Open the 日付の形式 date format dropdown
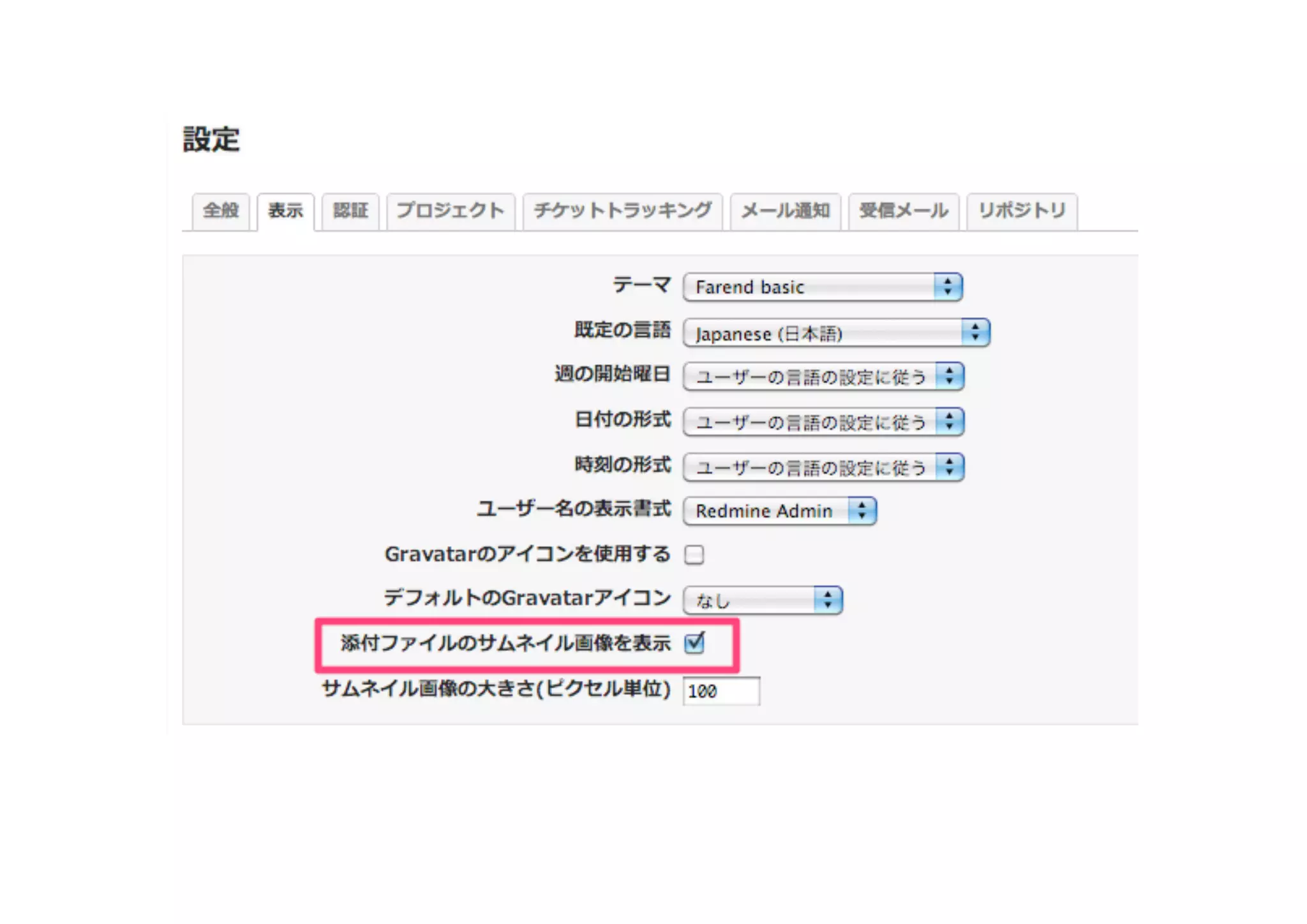 pyautogui.click(x=823, y=422)
